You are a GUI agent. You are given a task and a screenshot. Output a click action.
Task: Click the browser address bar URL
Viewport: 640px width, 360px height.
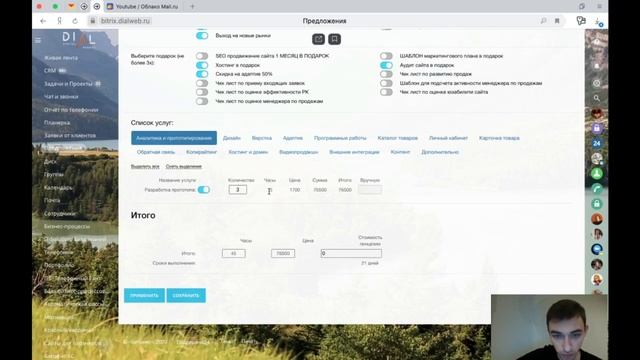click(x=125, y=21)
